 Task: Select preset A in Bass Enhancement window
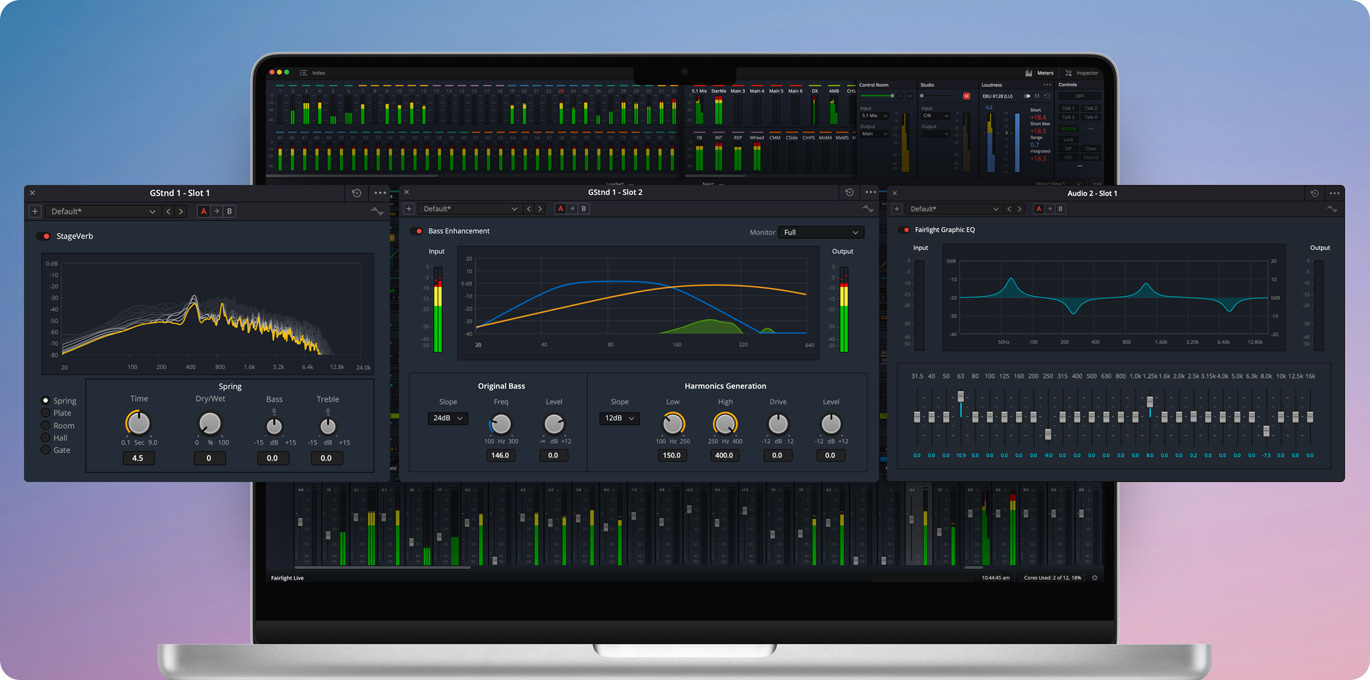pyautogui.click(x=560, y=209)
